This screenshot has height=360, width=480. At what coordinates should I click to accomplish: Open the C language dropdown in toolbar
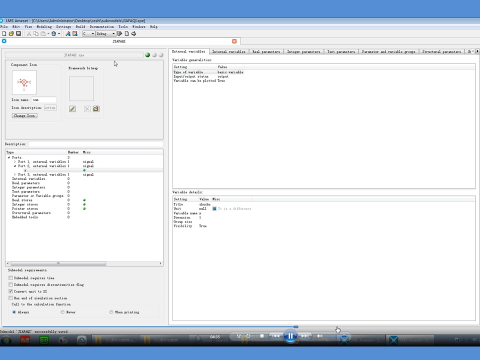point(88,34)
